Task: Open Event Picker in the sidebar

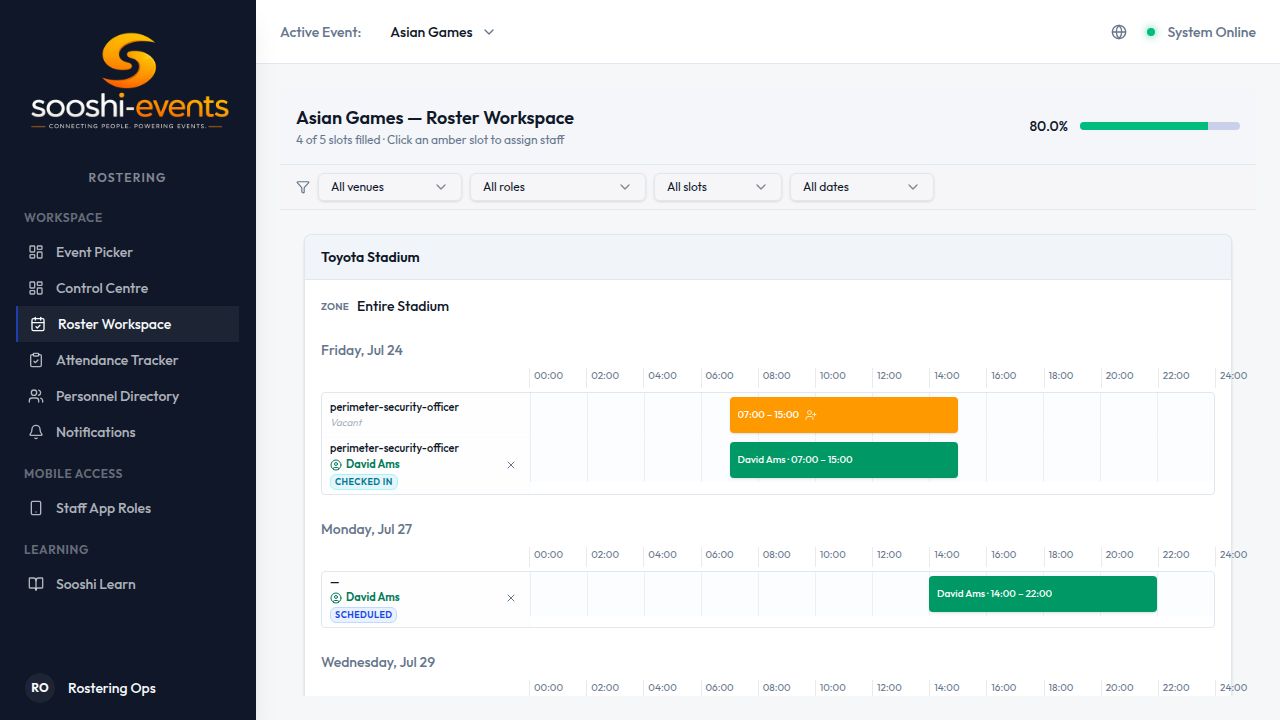Action: 128,252
